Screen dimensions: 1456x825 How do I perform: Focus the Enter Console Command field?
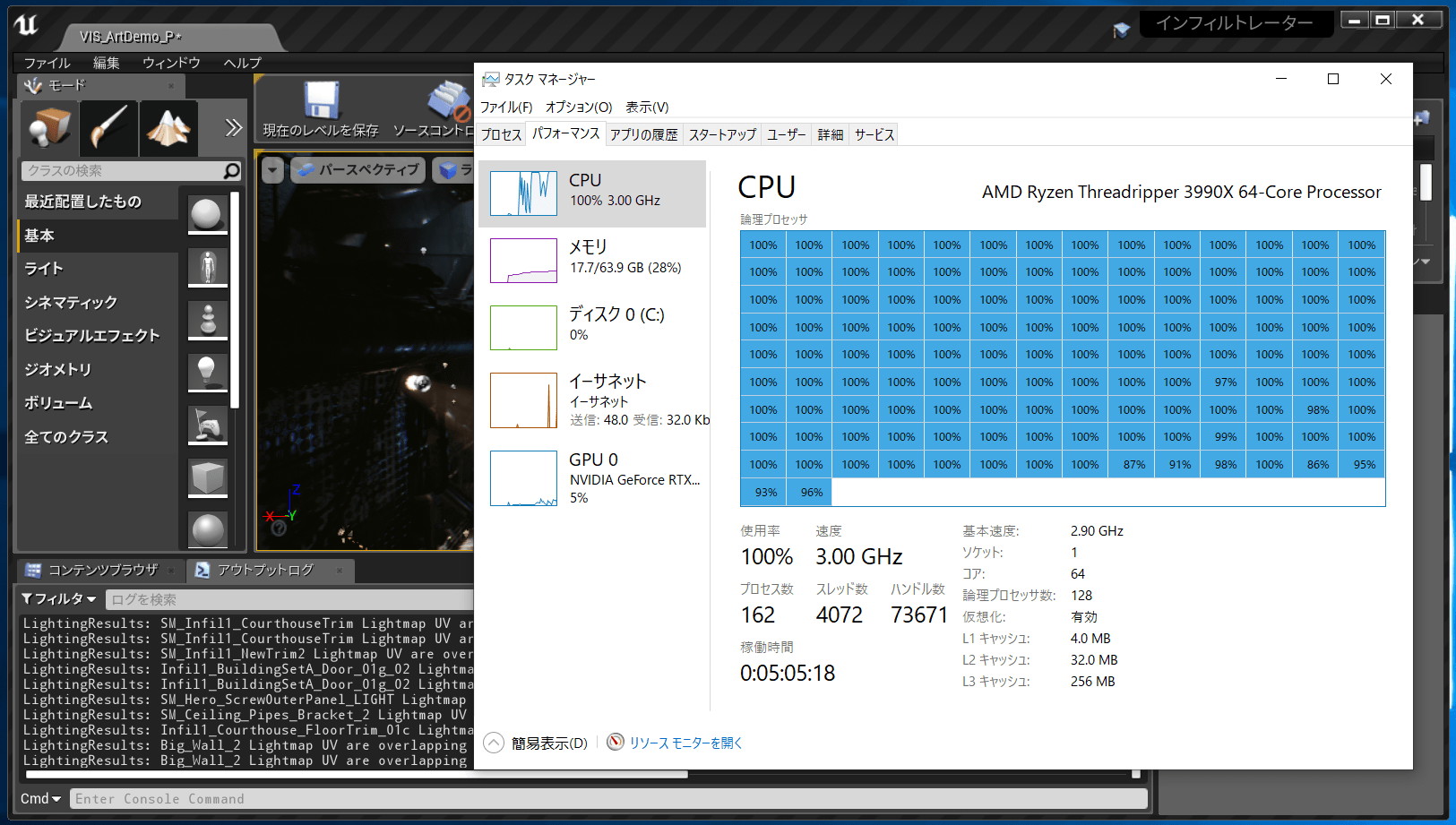609,798
